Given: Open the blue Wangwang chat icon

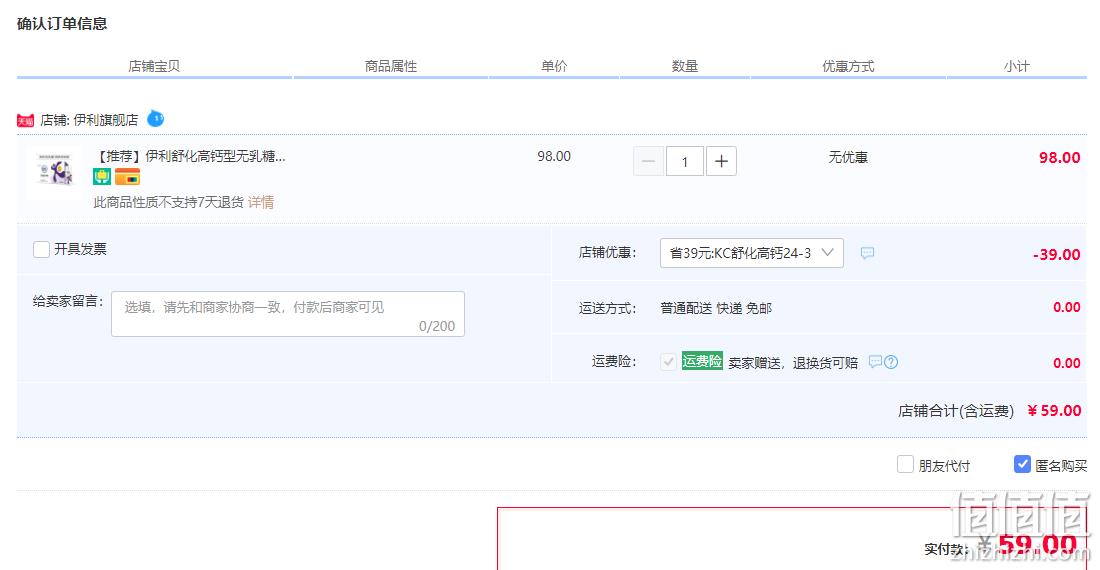Looking at the screenshot, I should (156, 118).
